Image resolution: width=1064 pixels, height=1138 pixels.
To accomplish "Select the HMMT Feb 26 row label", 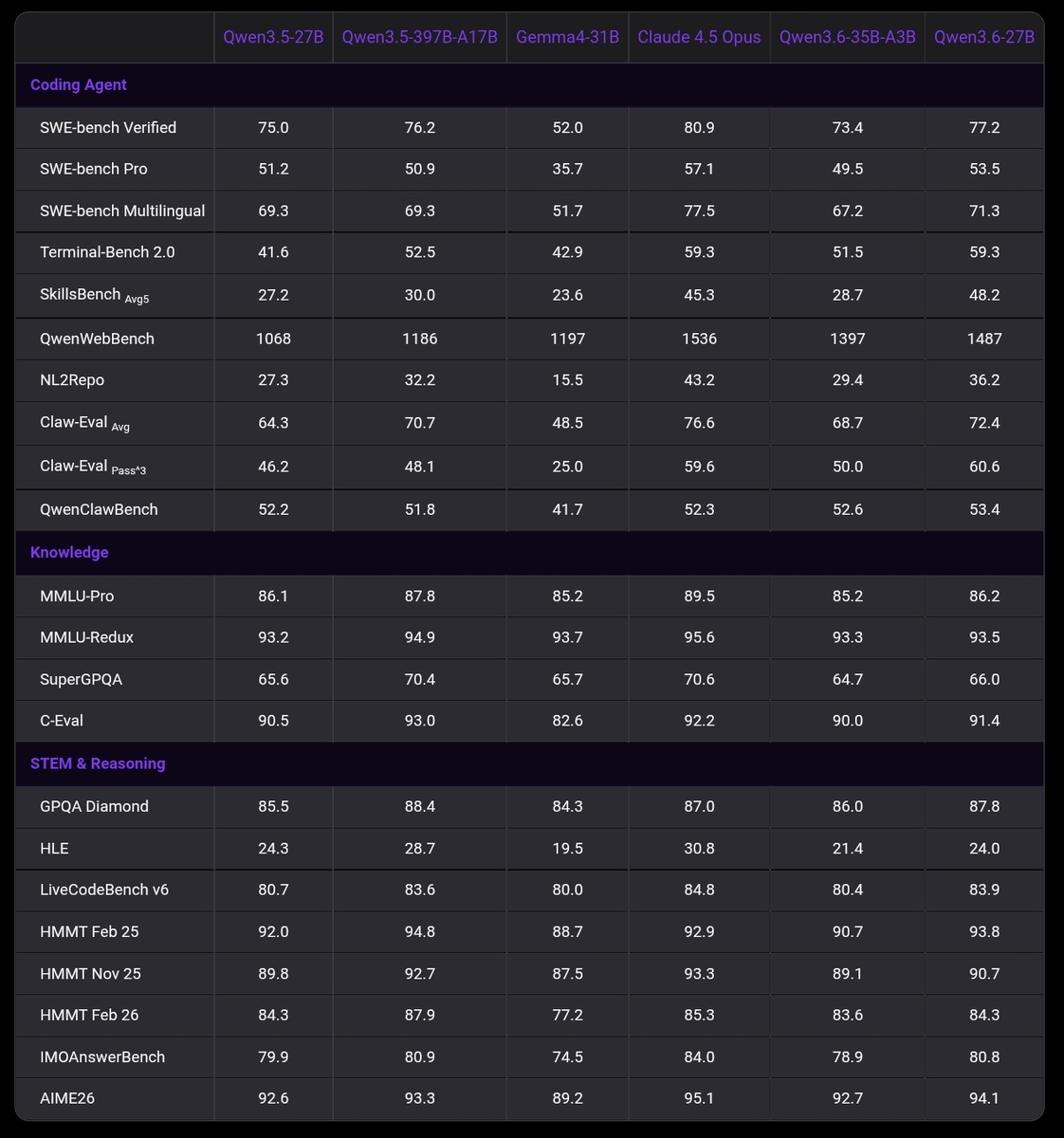I will pos(89,1015).
